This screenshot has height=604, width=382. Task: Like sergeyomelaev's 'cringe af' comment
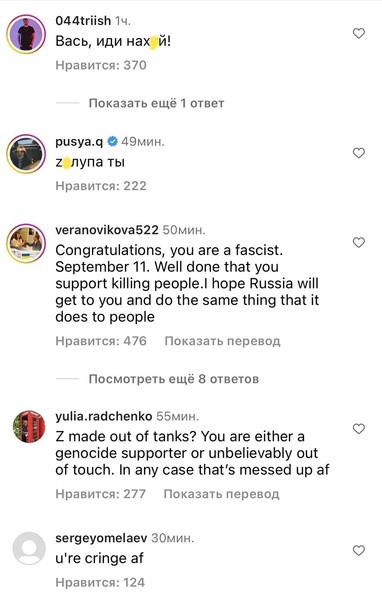coord(359,550)
